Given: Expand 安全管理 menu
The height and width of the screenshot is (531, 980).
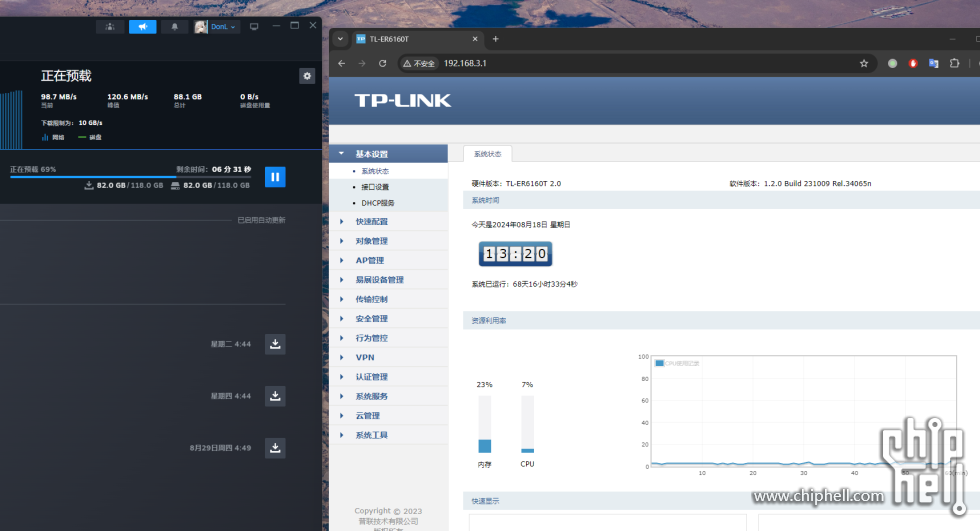Looking at the screenshot, I should 389,319.
